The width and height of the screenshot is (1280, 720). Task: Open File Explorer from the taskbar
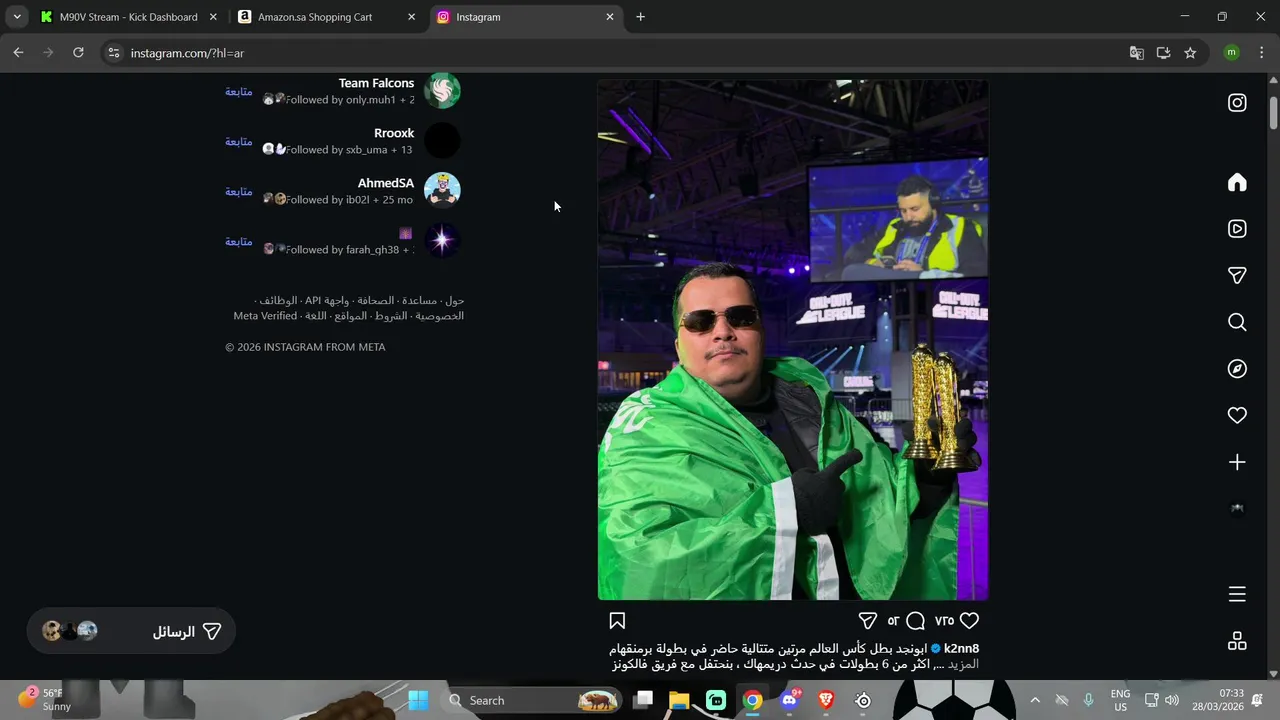pos(679,700)
